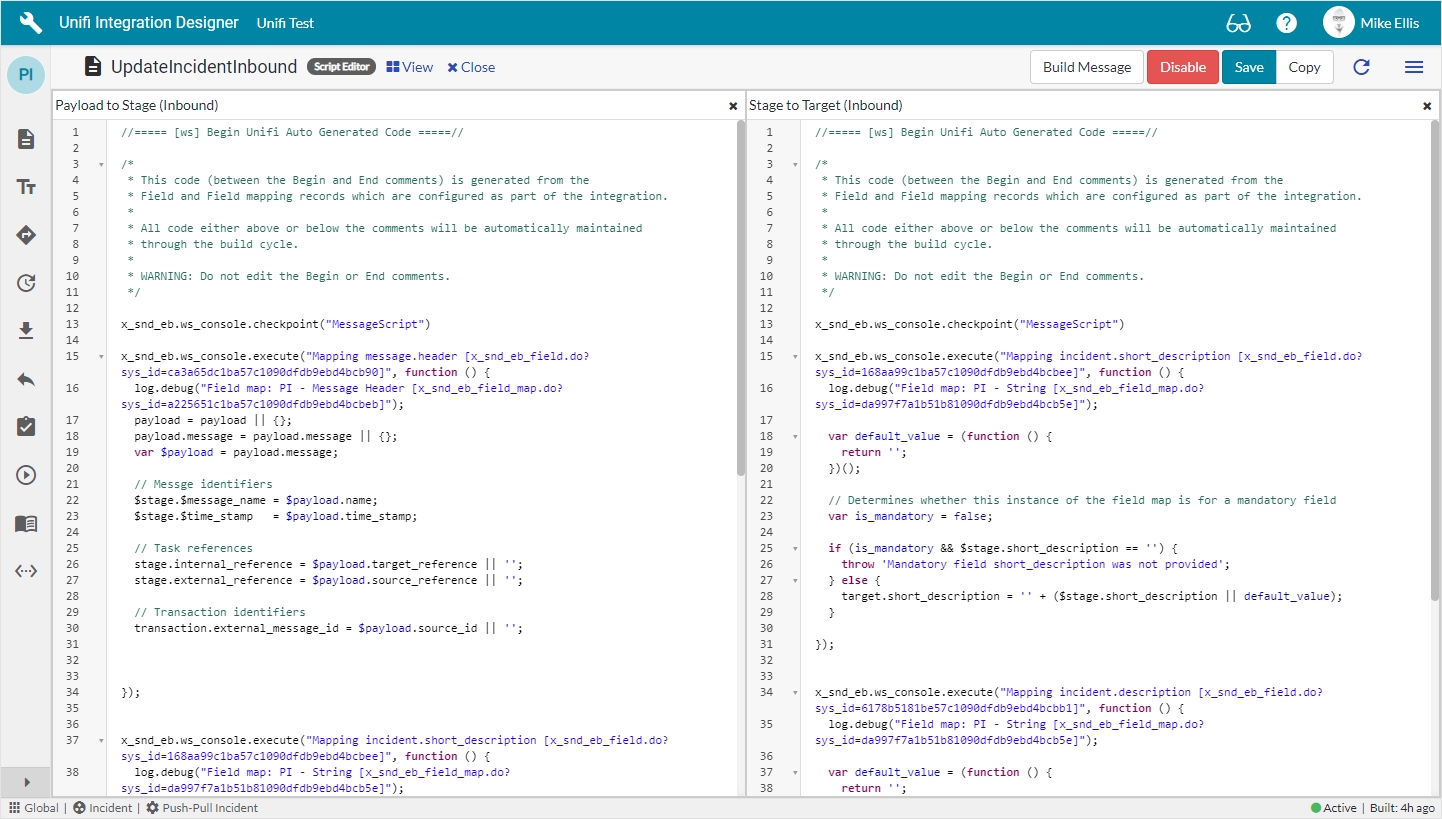Open the text-size Fields icon in sidebar

tap(27, 187)
